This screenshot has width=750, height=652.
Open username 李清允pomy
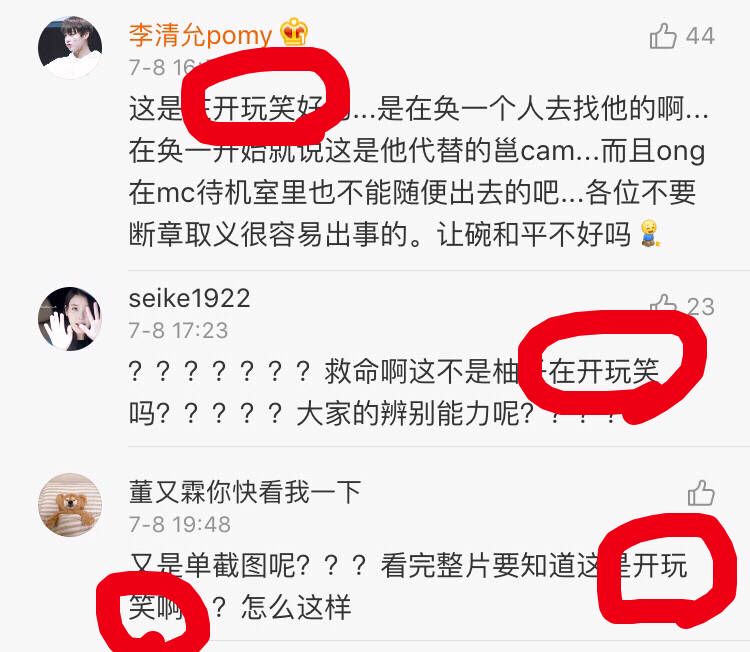click(200, 34)
